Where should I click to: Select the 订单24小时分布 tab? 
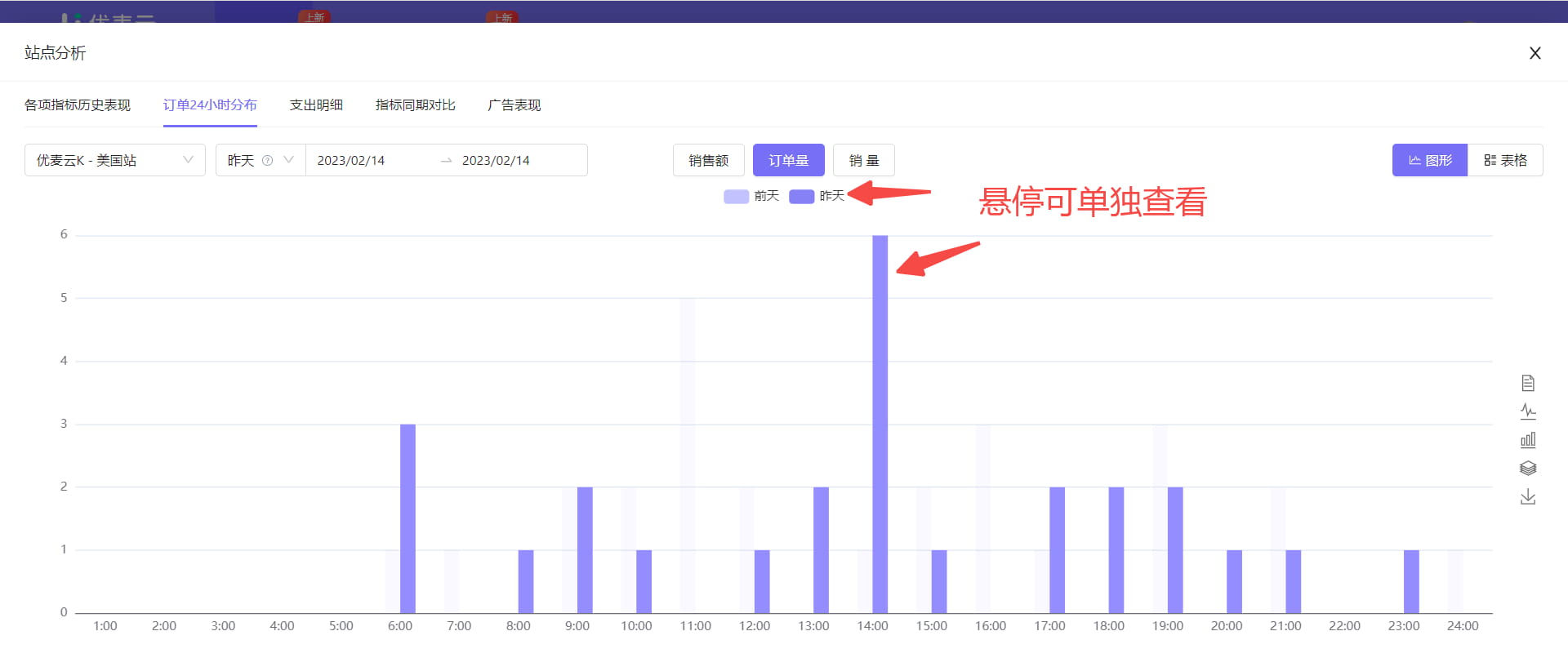[x=210, y=105]
